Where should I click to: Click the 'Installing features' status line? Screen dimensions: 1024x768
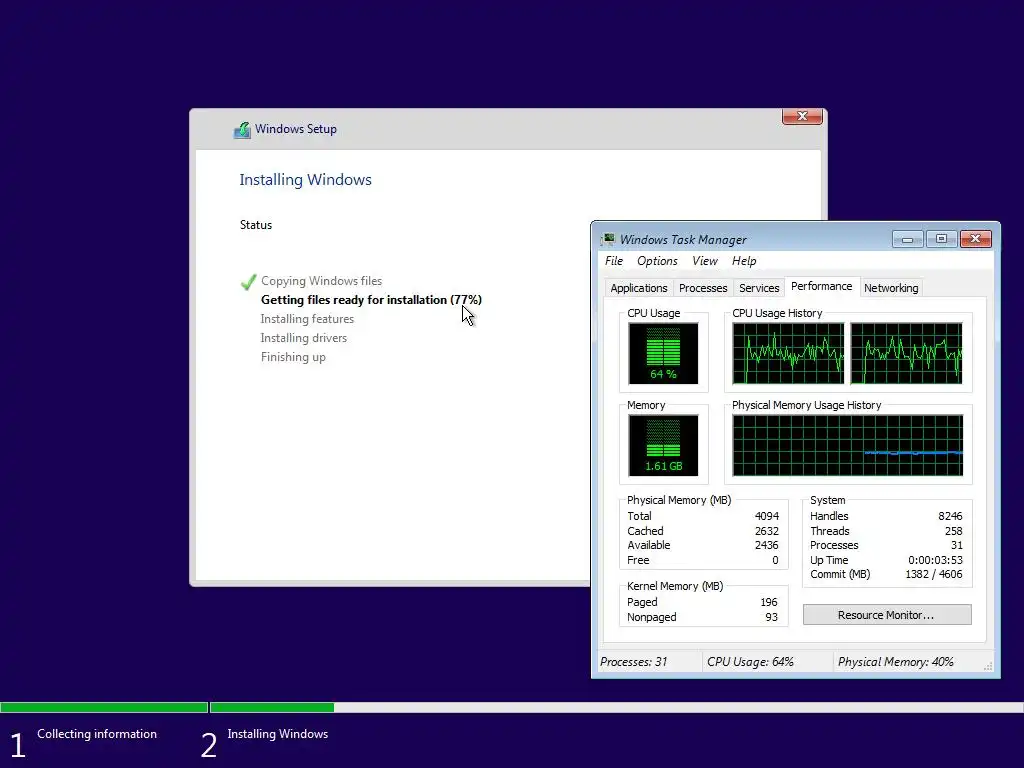tap(307, 319)
